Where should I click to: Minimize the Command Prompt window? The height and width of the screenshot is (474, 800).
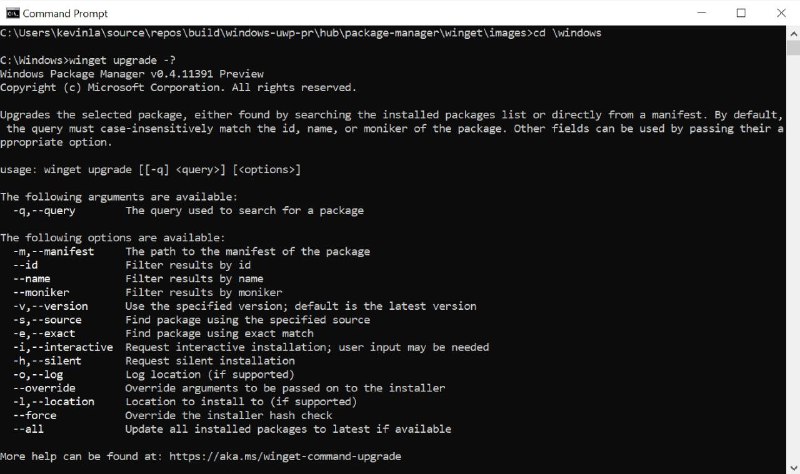click(702, 13)
